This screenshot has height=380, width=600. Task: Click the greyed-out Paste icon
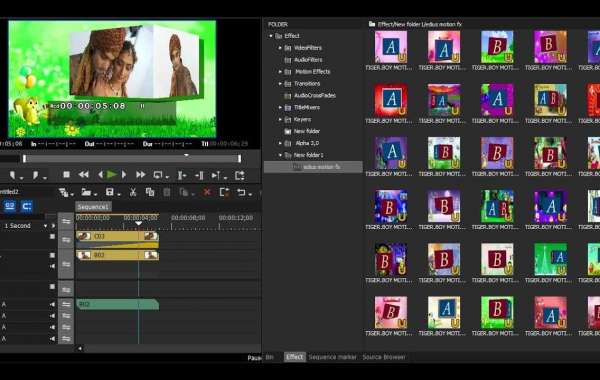click(x=167, y=192)
